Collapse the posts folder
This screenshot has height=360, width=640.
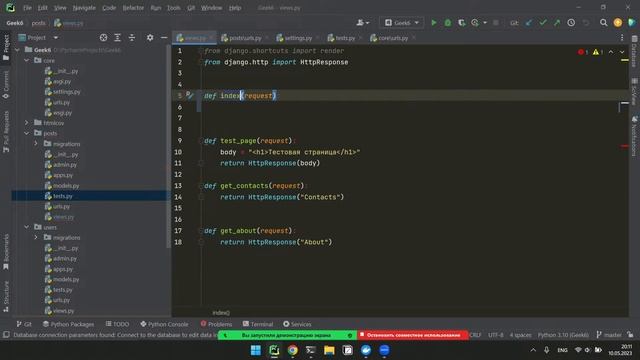(27, 133)
